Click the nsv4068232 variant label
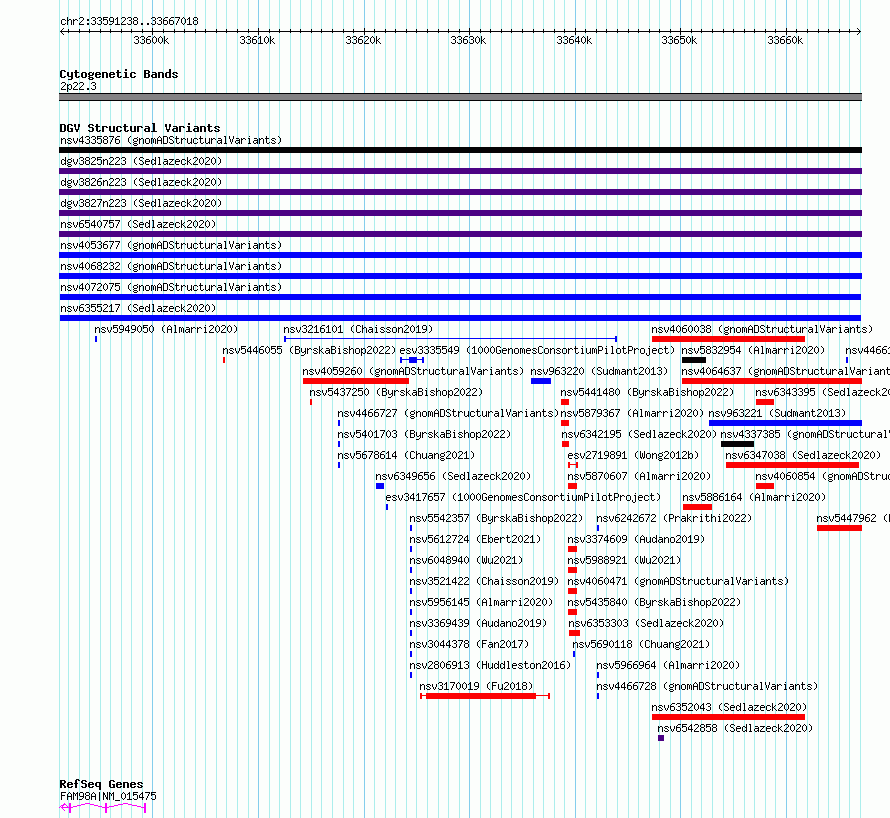 coord(171,266)
